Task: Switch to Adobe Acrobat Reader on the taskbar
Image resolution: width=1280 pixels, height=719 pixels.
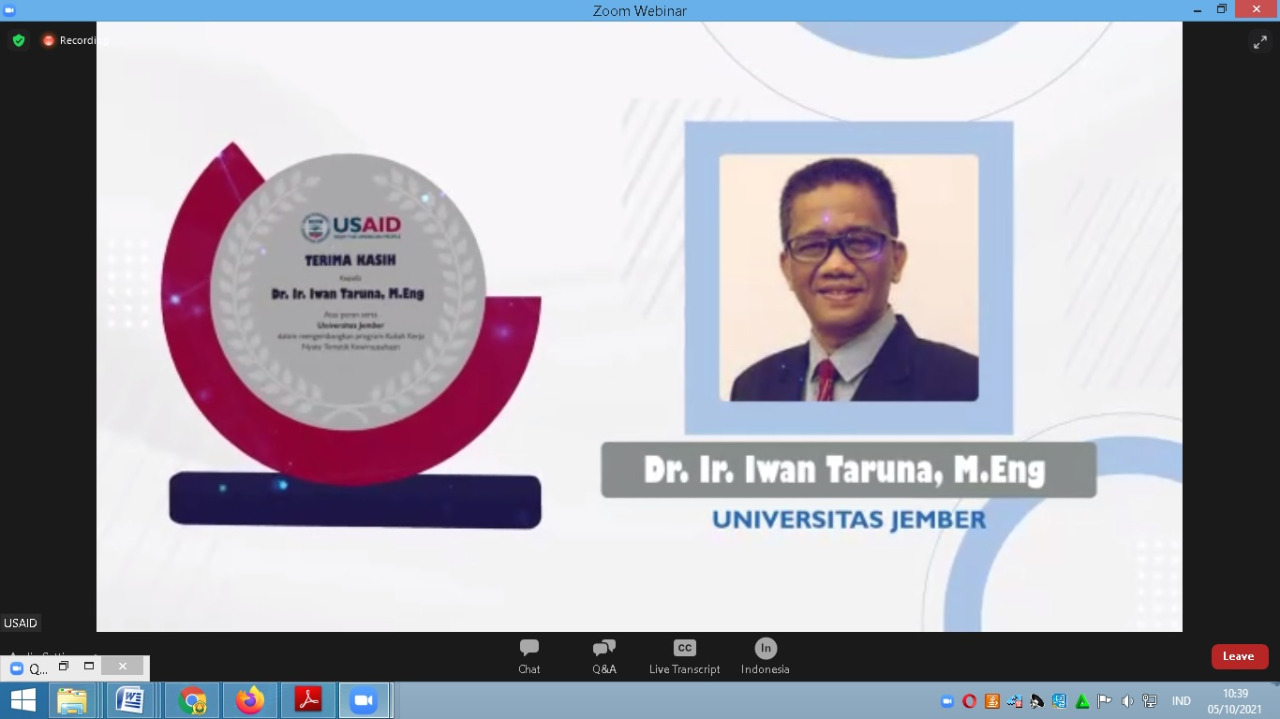Action: 308,700
